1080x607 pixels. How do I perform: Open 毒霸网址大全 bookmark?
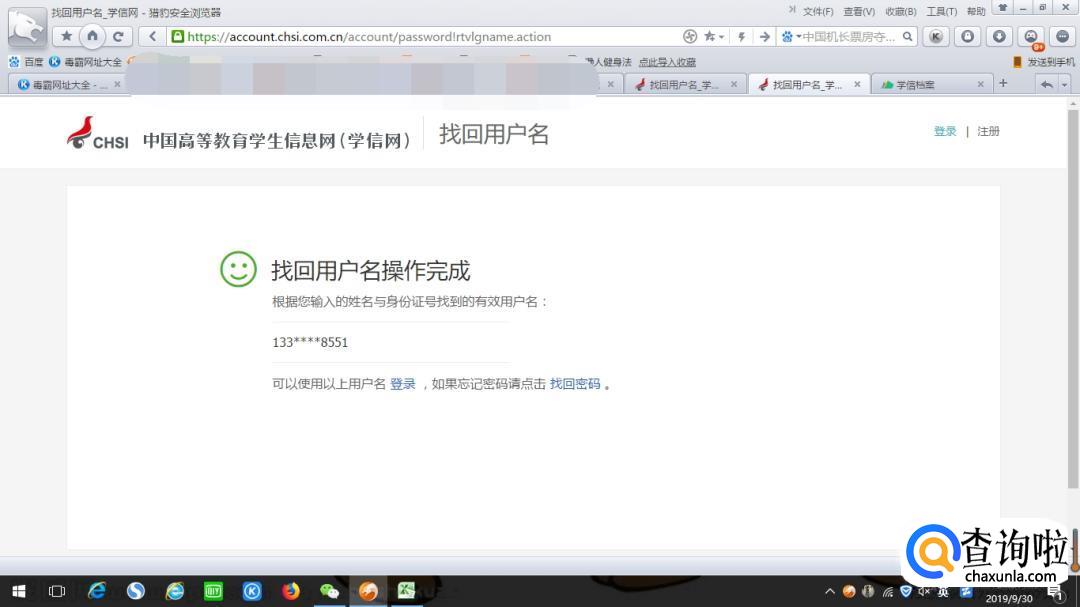(x=85, y=62)
